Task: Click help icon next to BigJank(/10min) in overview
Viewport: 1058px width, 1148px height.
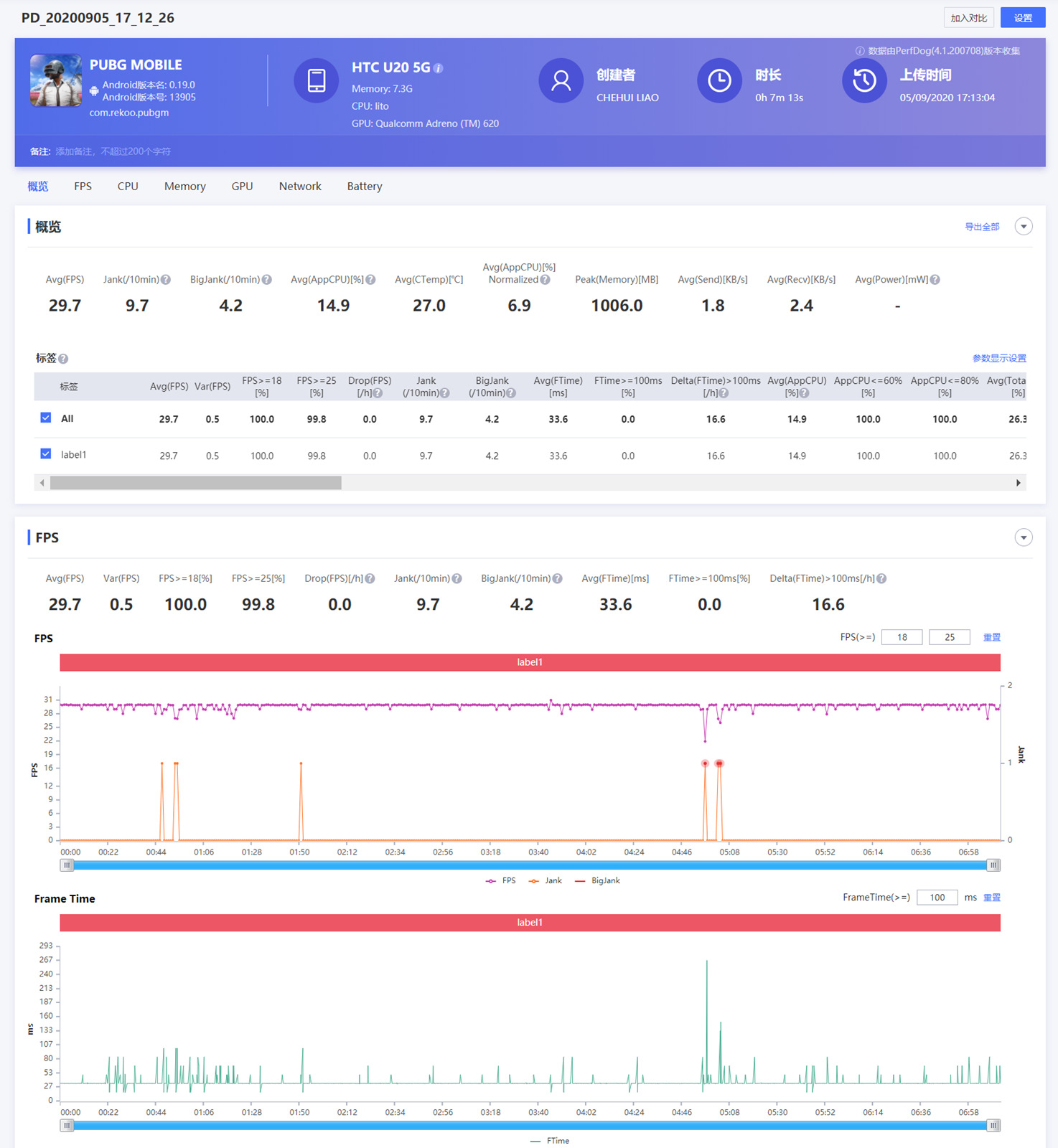Action: click(267, 280)
